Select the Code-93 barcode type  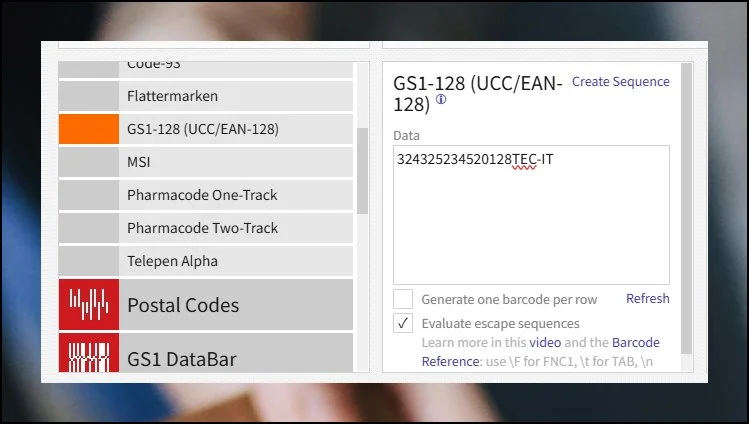(x=154, y=66)
